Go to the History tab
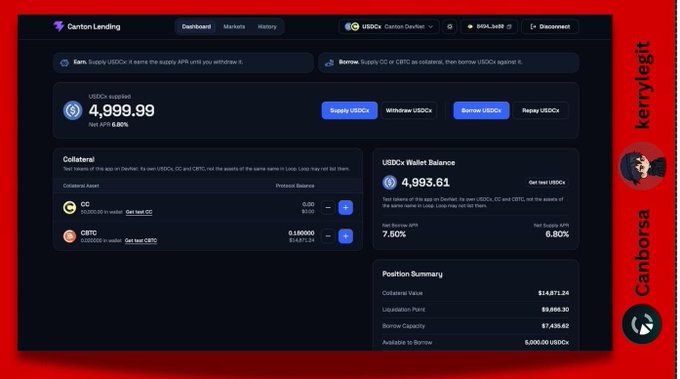Screen dimensions: 680x379 click(x=267, y=26)
